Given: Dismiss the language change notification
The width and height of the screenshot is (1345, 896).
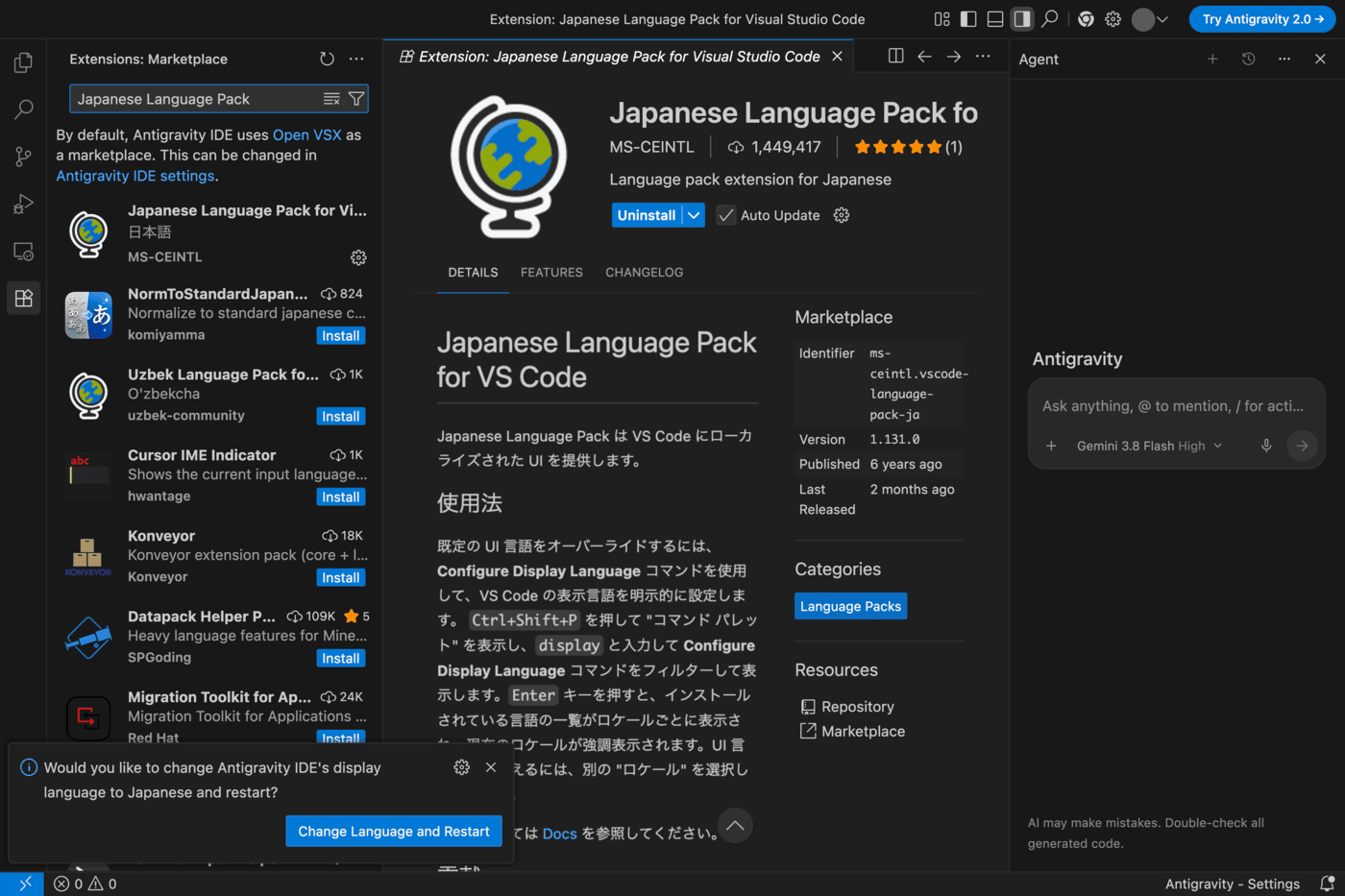Looking at the screenshot, I should point(491,767).
